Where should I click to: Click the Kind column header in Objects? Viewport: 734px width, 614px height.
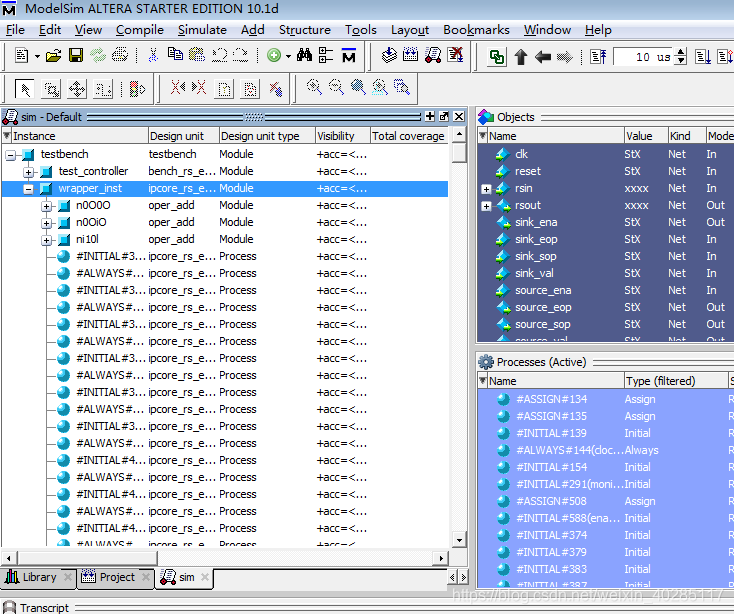click(x=686, y=136)
